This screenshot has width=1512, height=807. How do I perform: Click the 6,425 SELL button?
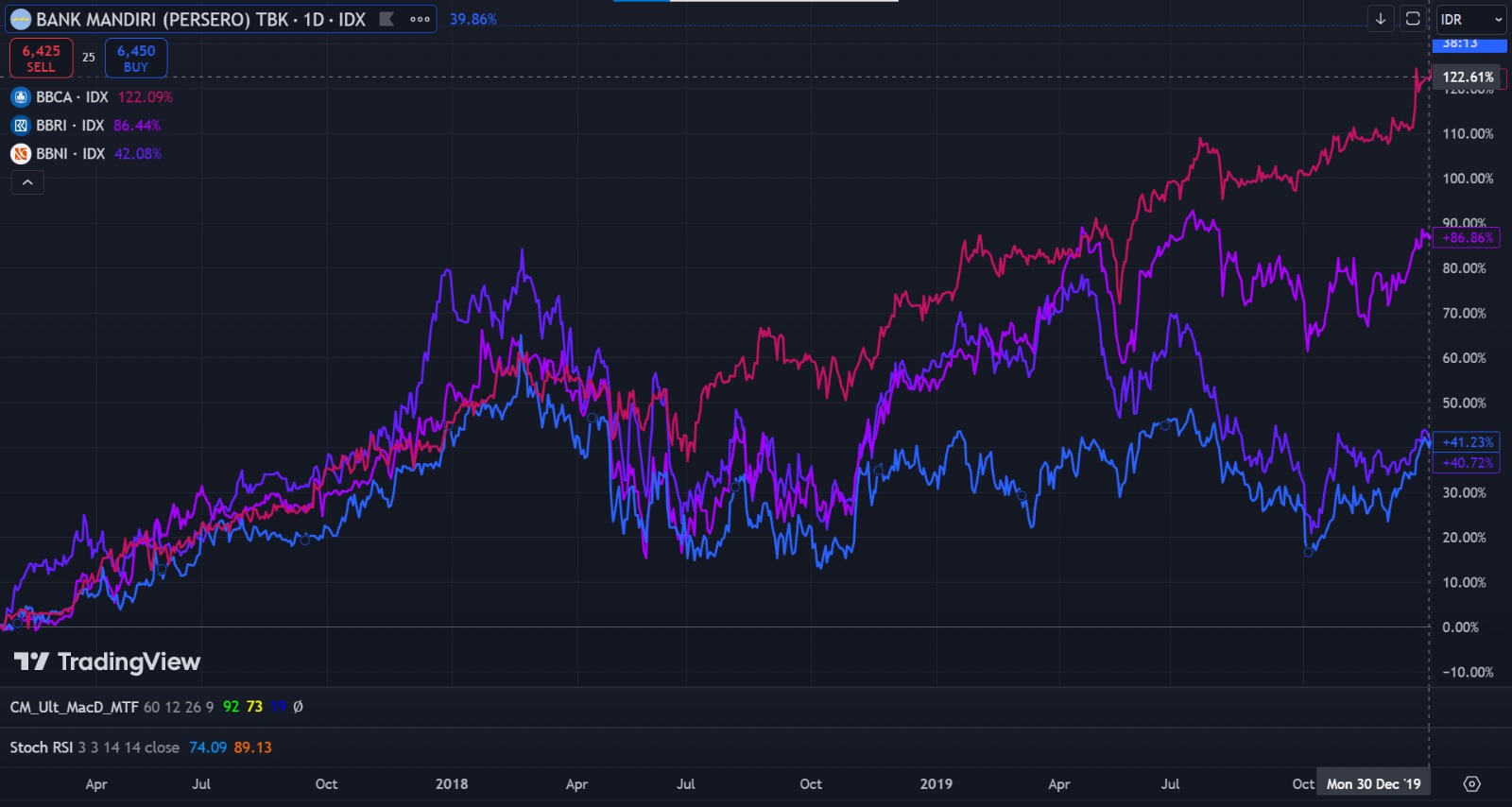click(x=41, y=58)
